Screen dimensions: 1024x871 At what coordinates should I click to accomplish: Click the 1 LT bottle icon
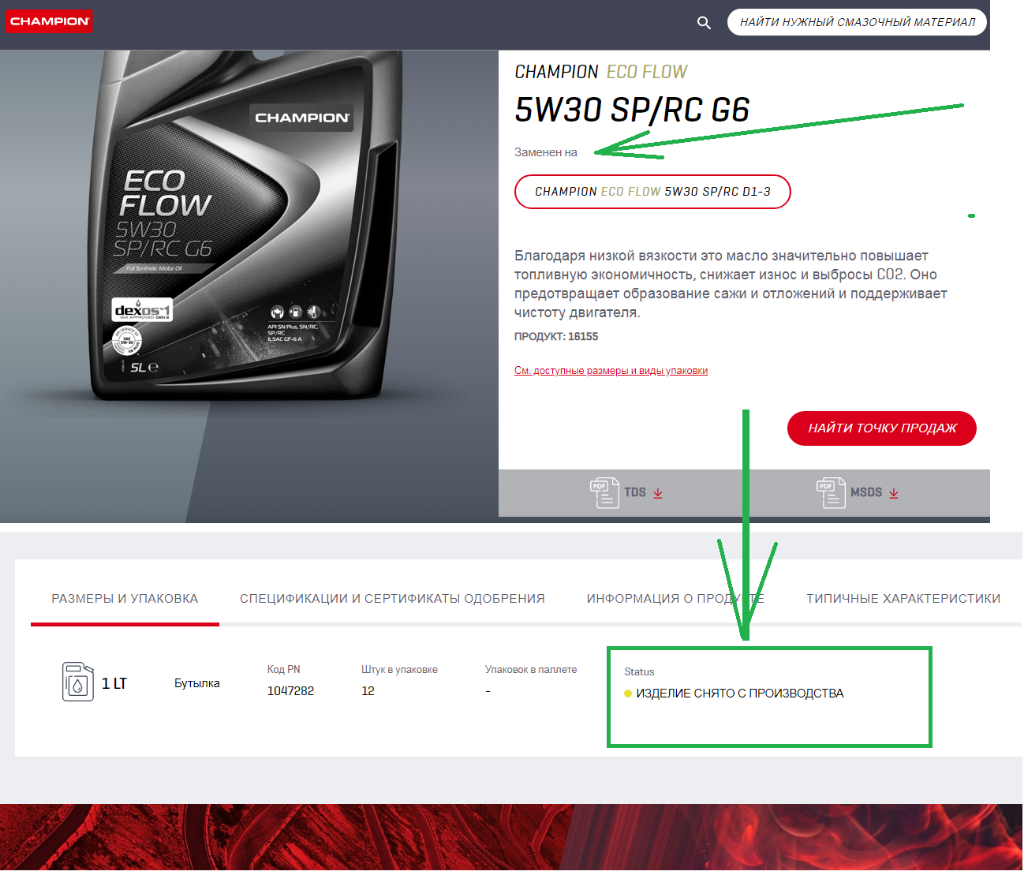78,682
